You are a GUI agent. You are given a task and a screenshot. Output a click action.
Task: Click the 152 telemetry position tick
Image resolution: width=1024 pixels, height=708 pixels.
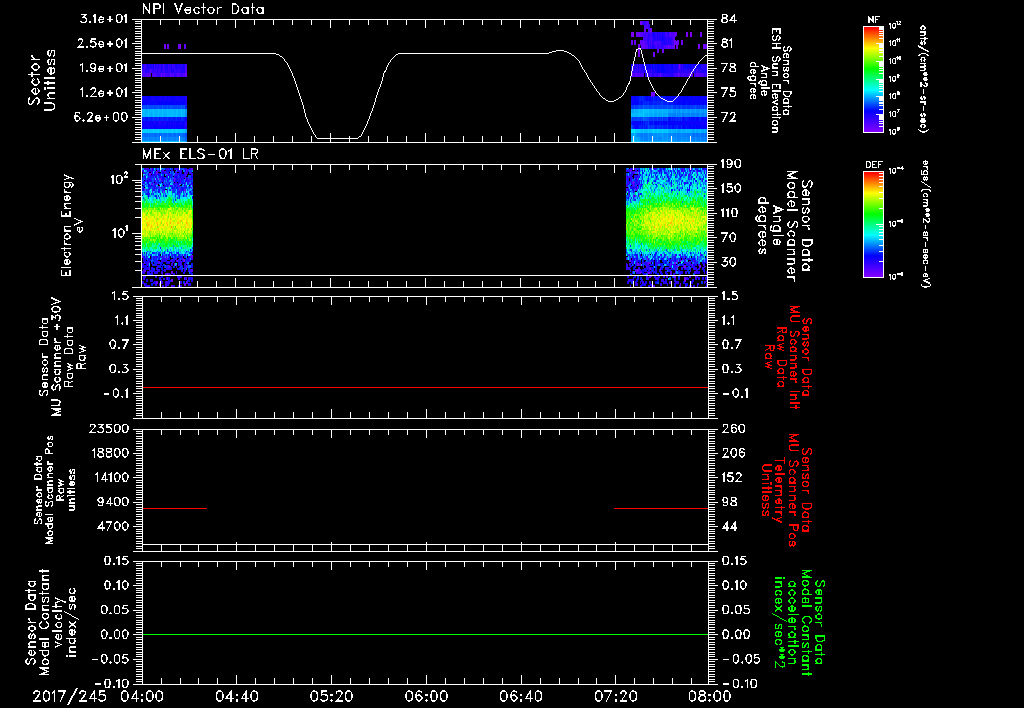tap(733, 477)
